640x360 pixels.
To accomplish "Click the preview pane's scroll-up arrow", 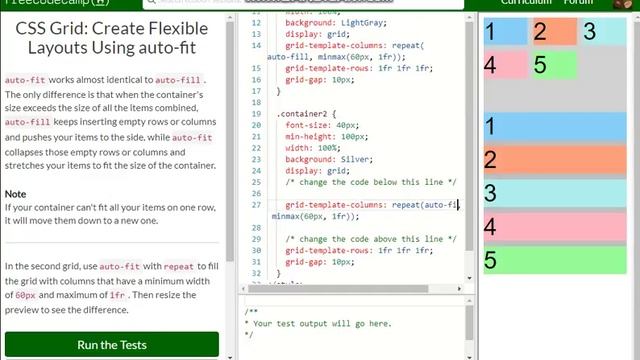I will click(x=636, y=18).
